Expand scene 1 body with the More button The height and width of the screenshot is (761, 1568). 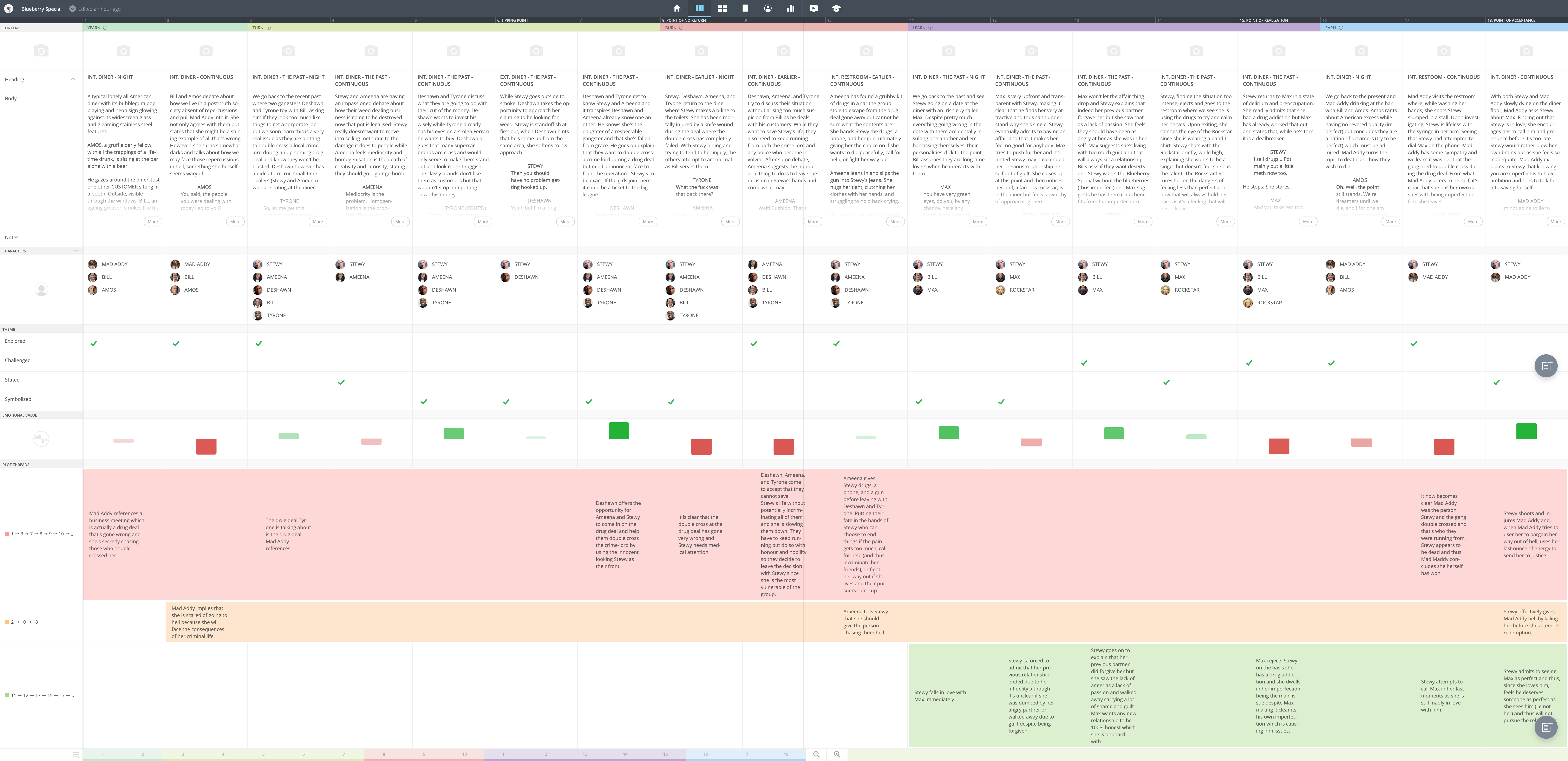coord(153,221)
